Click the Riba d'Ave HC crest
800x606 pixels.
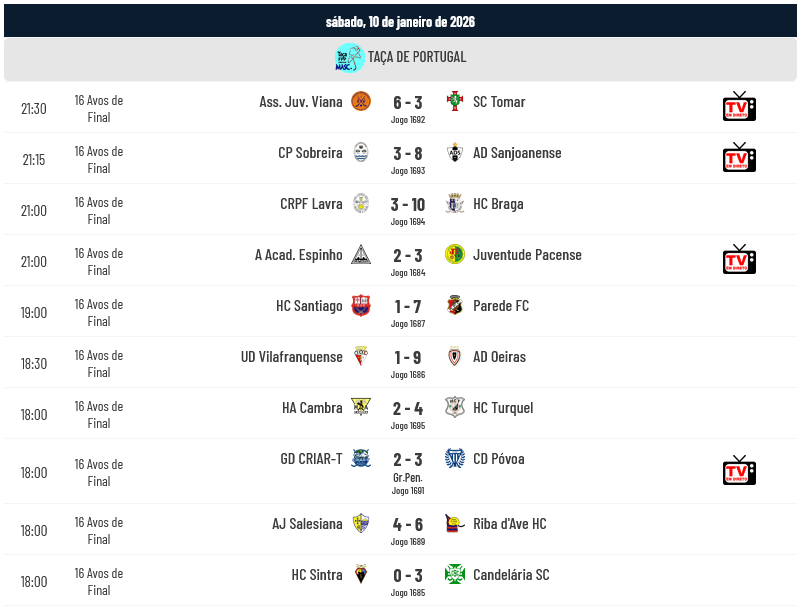tap(455, 523)
